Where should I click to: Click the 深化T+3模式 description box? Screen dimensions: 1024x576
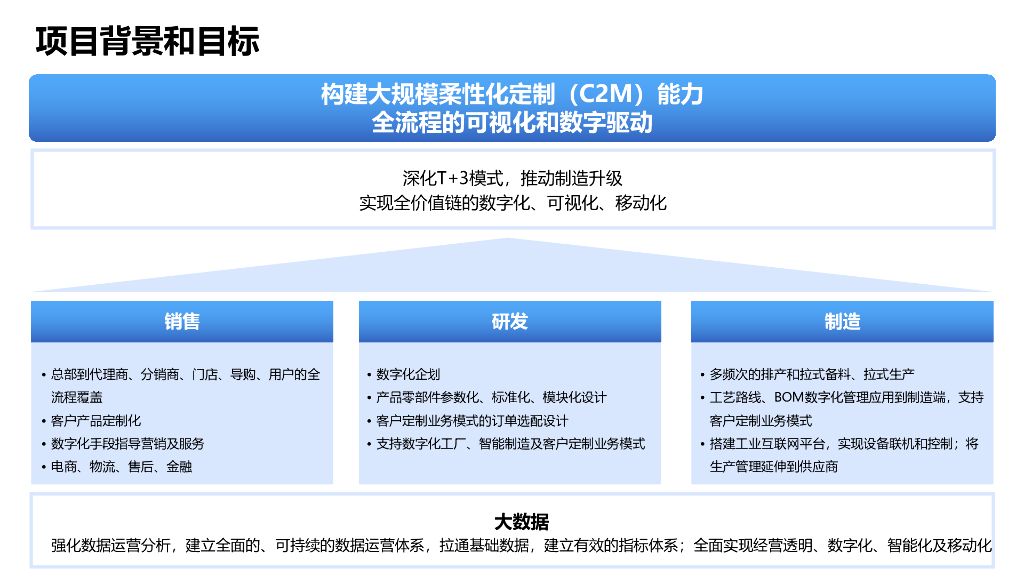pos(512,190)
